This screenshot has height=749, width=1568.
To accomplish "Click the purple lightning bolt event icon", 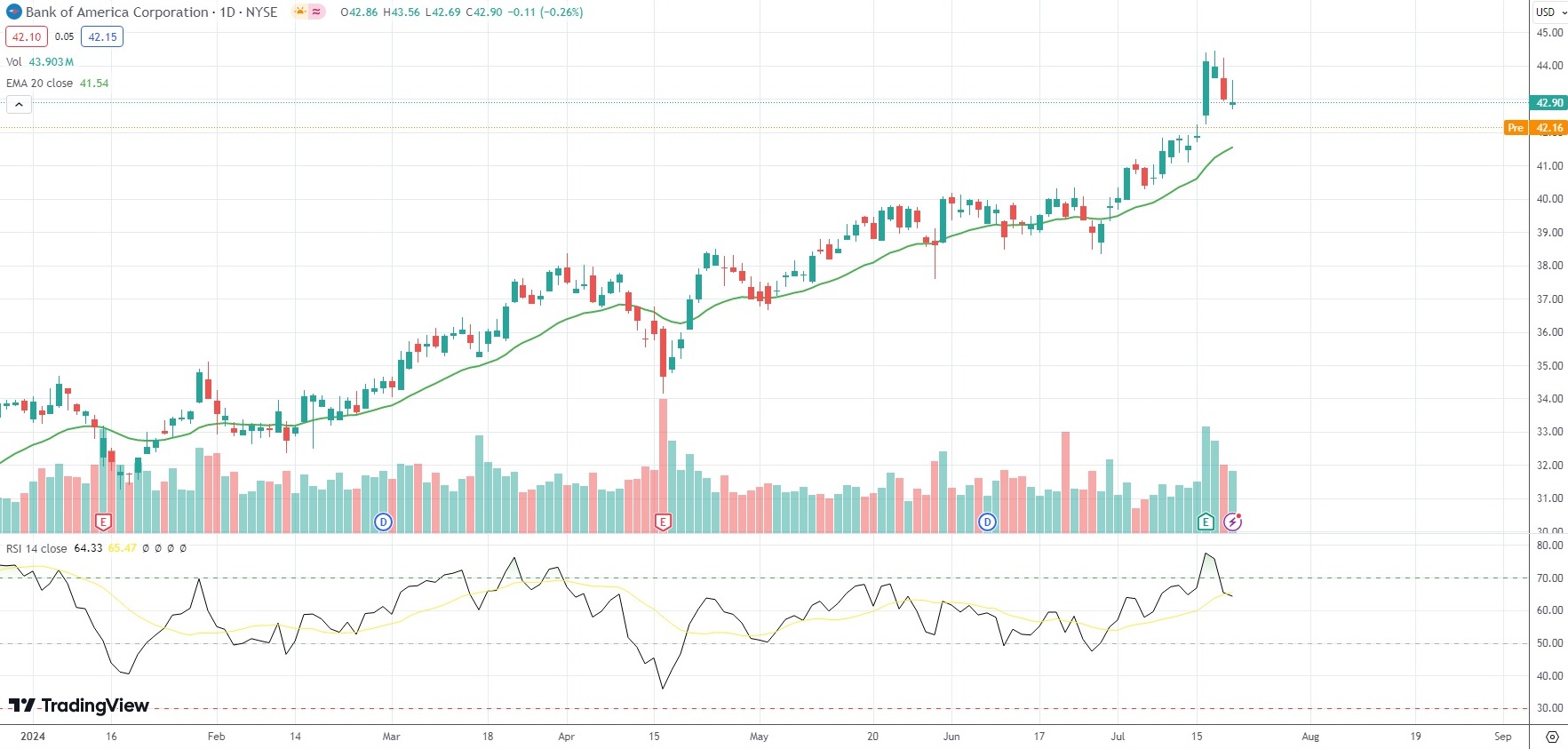I will point(1232,522).
